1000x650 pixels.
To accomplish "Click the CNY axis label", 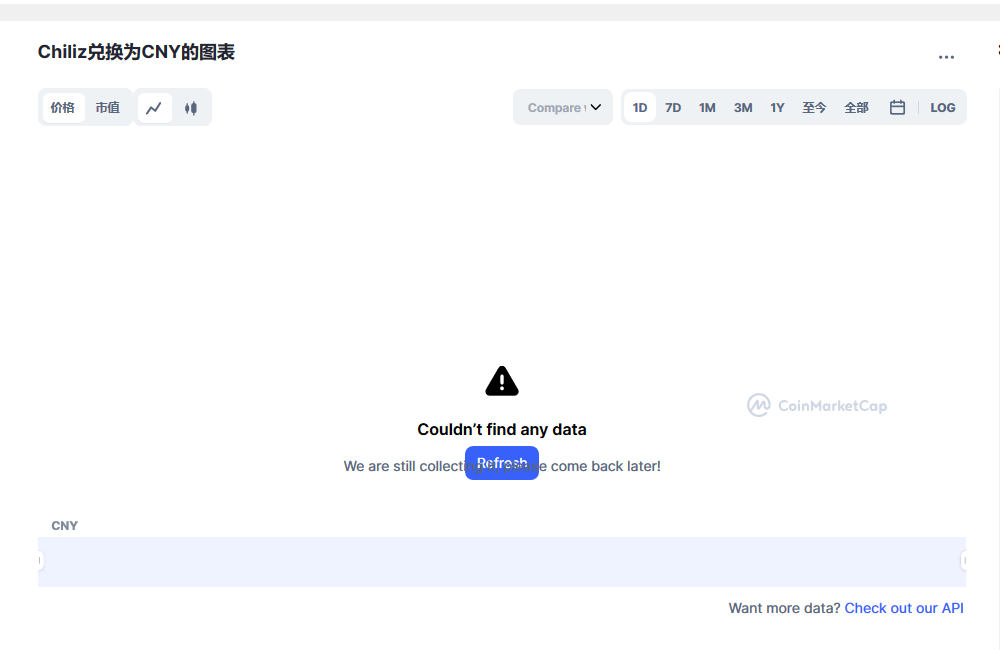I will pos(64,526).
